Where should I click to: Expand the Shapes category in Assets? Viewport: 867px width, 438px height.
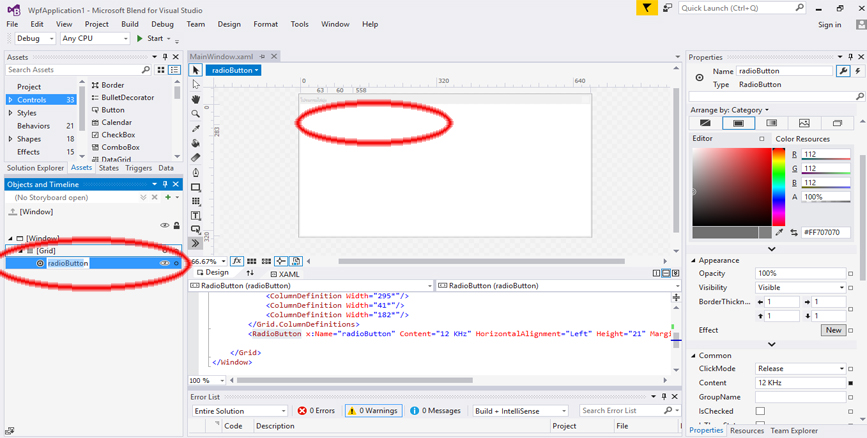point(11,139)
